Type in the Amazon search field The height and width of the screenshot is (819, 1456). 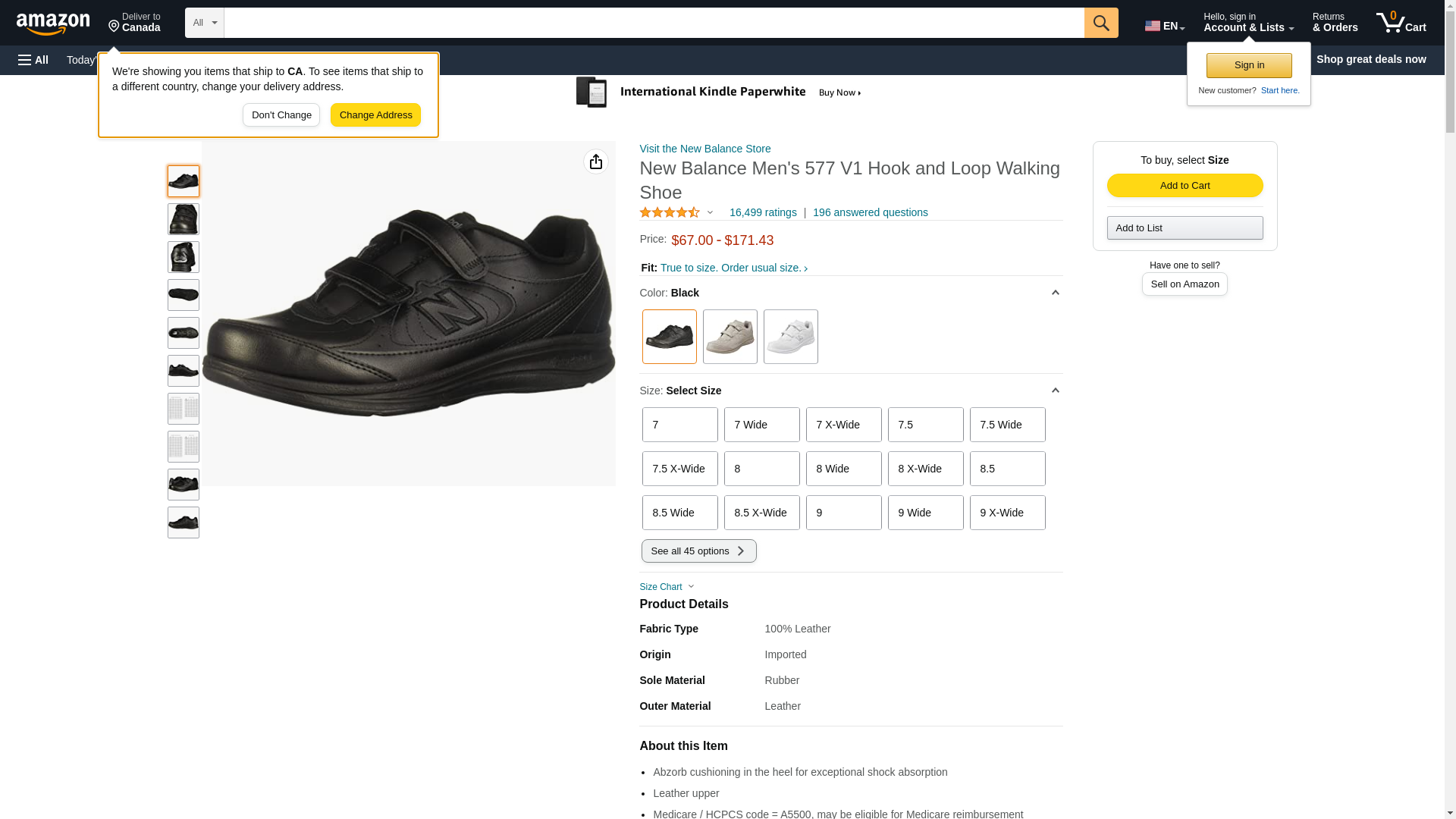click(x=652, y=23)
